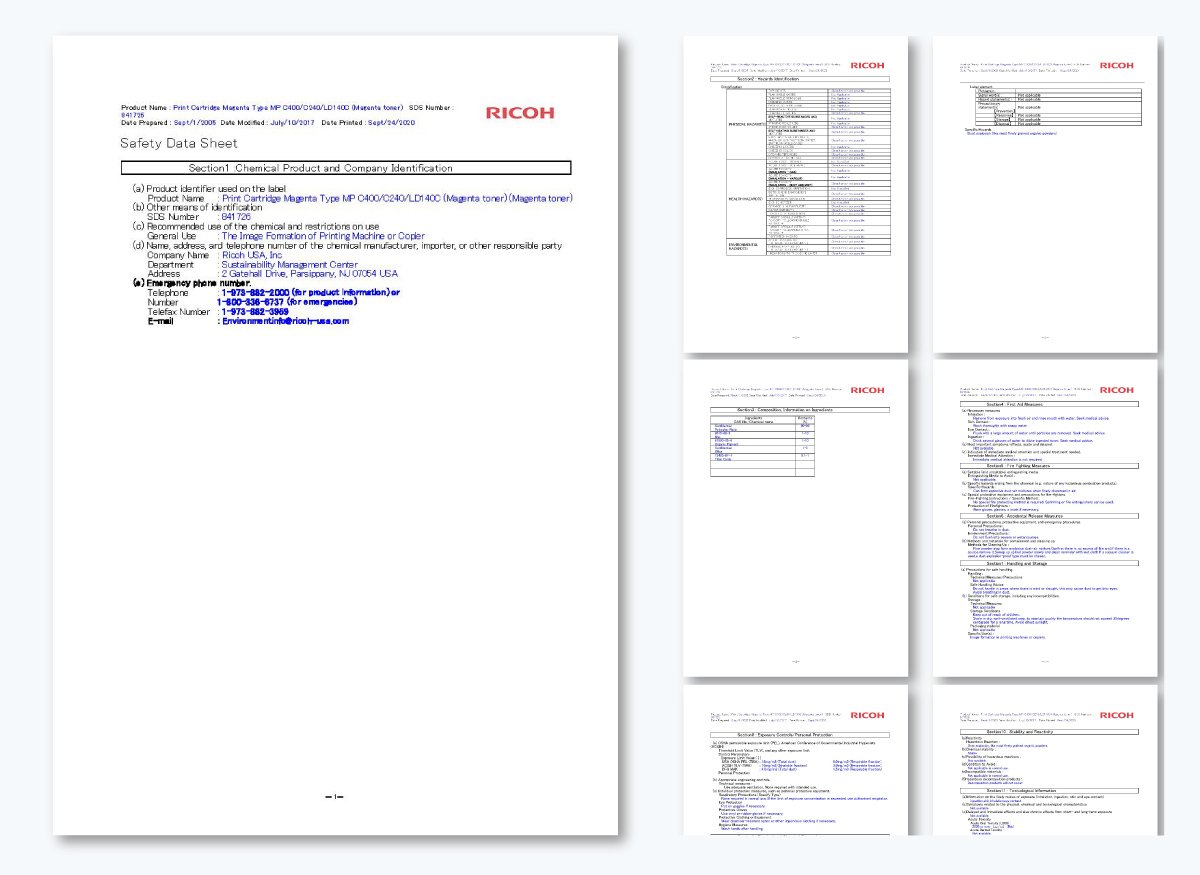Click the address '2 Gatehall Drive, Parsippany, NJ 07054 USA'

(x=310, y=274)
